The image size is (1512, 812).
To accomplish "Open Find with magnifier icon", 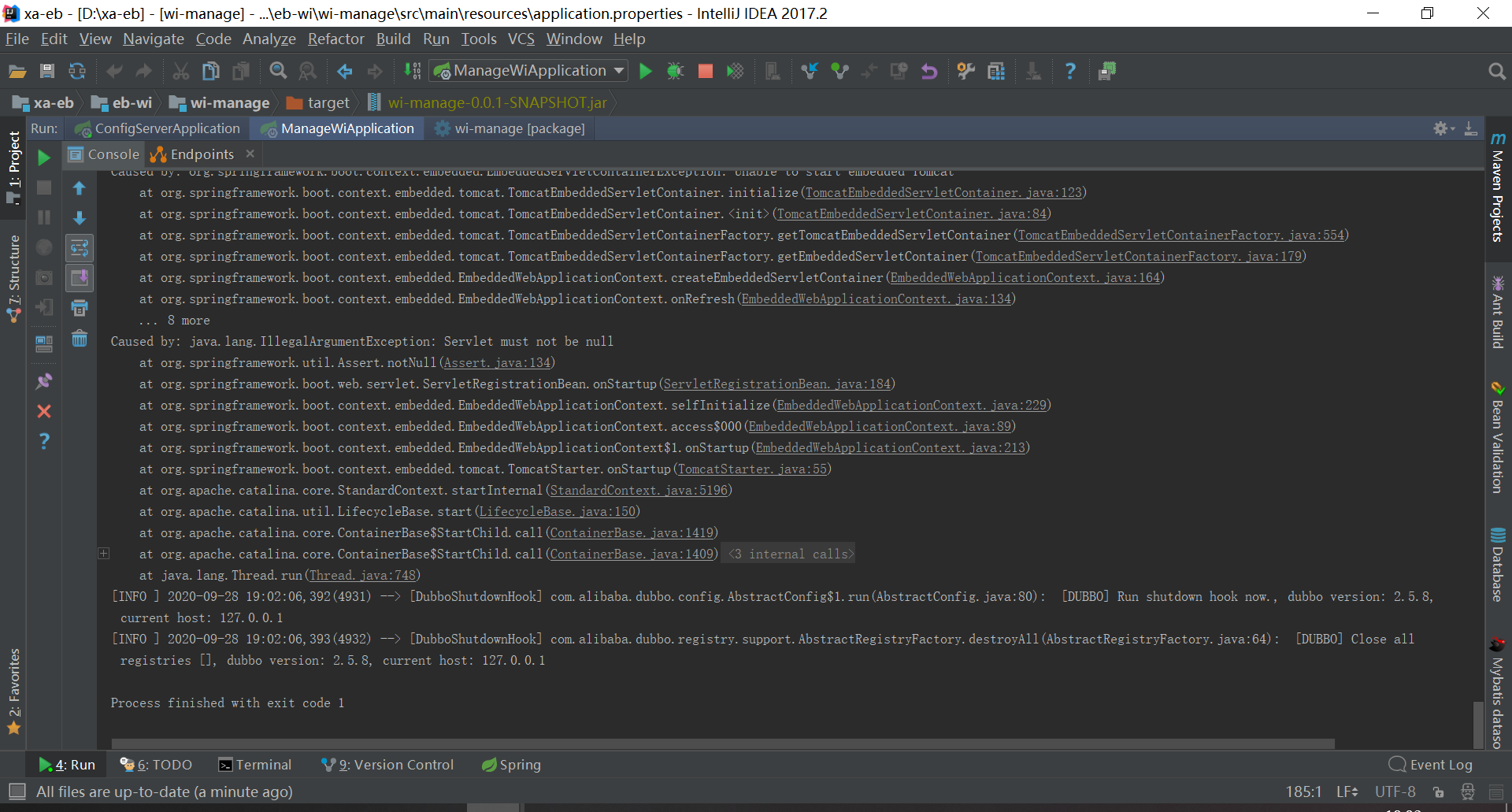I will click(x=278, y=71).
